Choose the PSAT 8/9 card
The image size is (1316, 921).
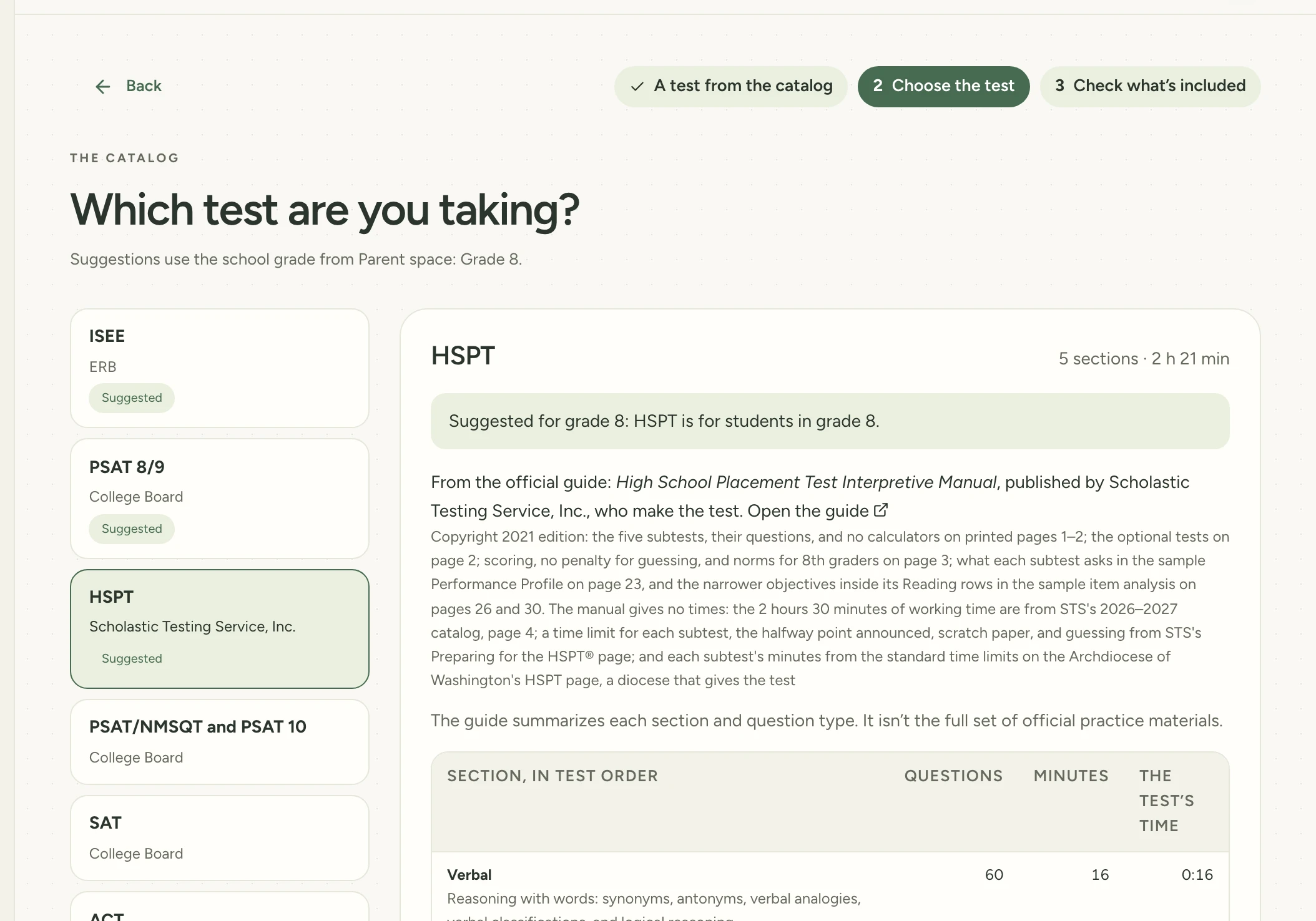[220, 499]
